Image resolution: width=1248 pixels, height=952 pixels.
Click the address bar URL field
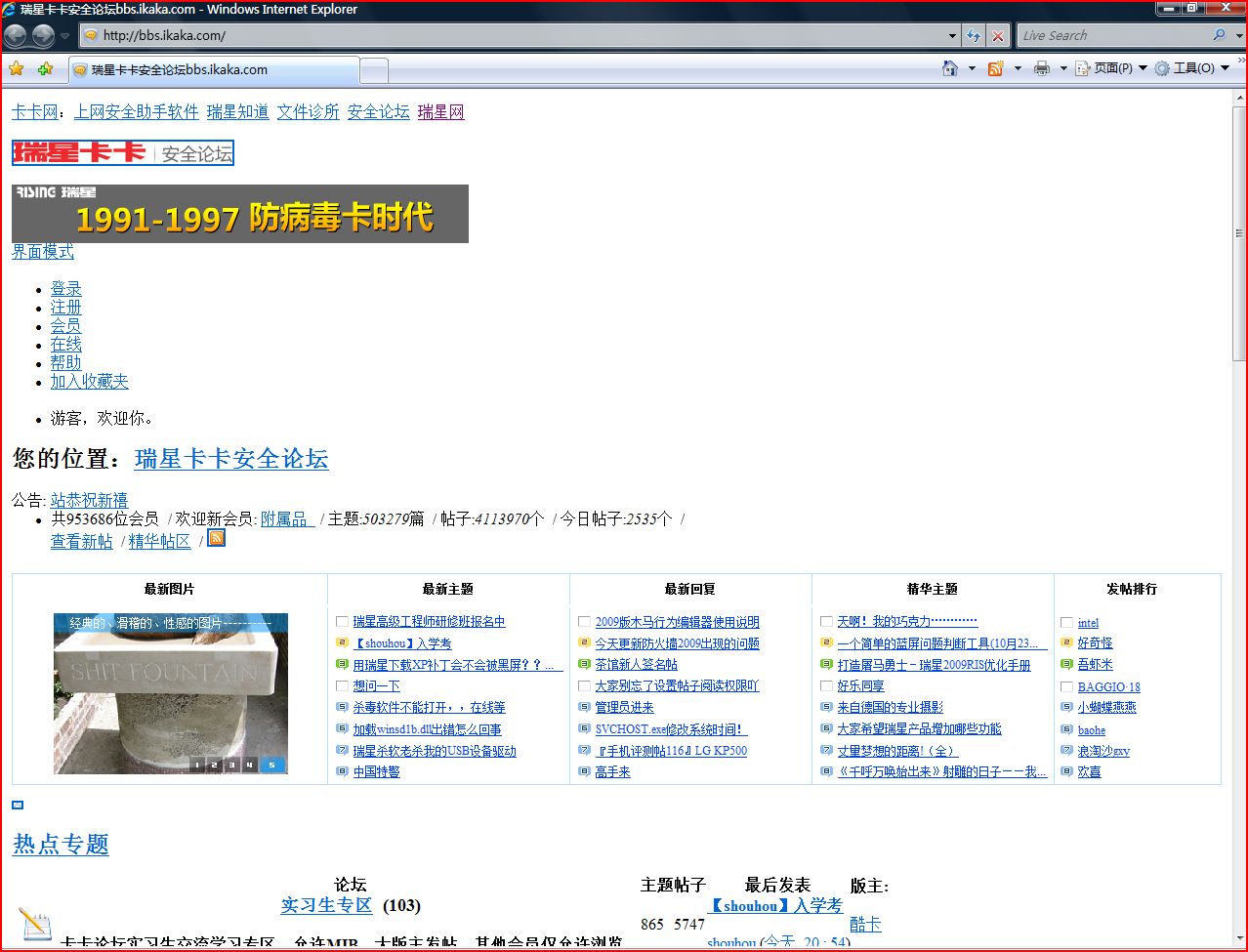tap(518, 35)
